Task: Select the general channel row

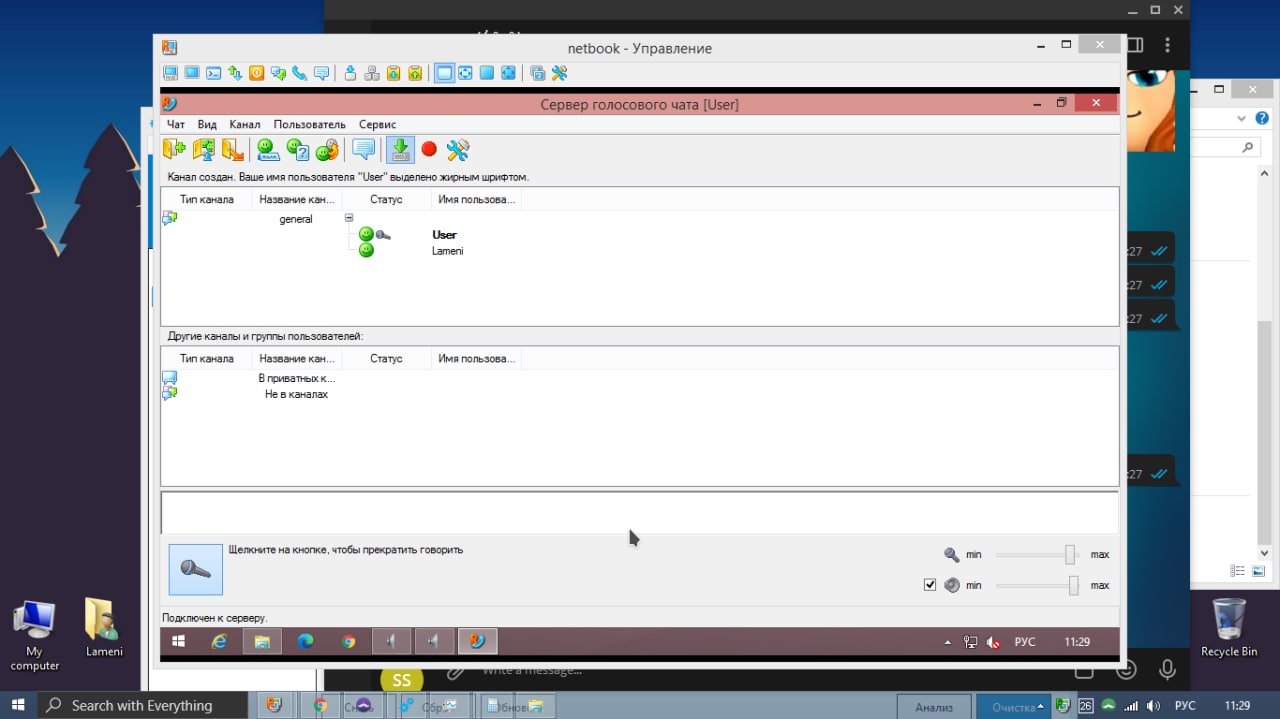Action: click(x=296, y=219)
